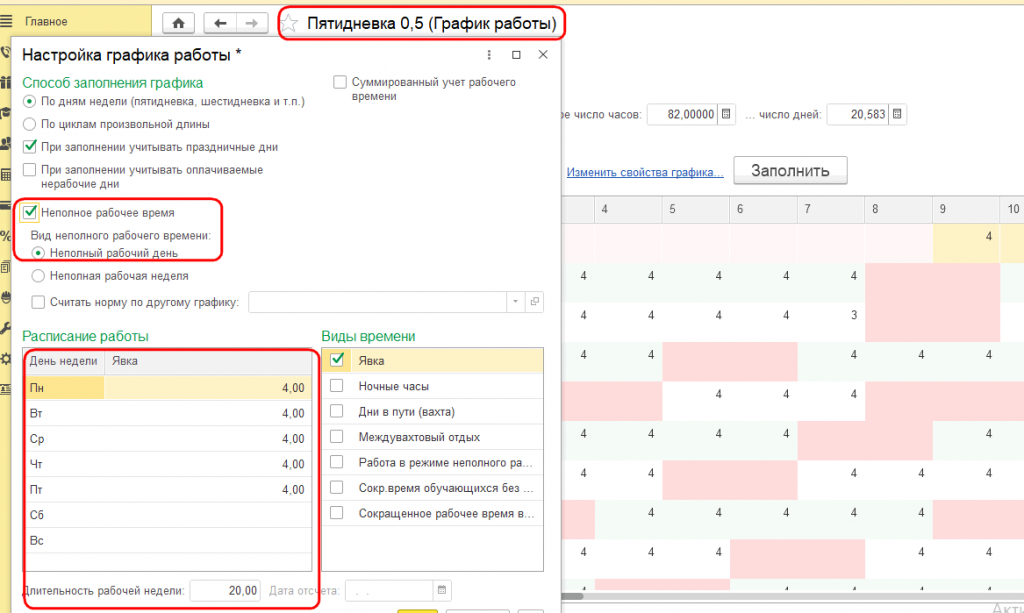The height and width of the screenshot is (613, 1024).
Task: Enable учитывать оплачиваемые нерабочие дни checkbox
Action: coord(29,170)
